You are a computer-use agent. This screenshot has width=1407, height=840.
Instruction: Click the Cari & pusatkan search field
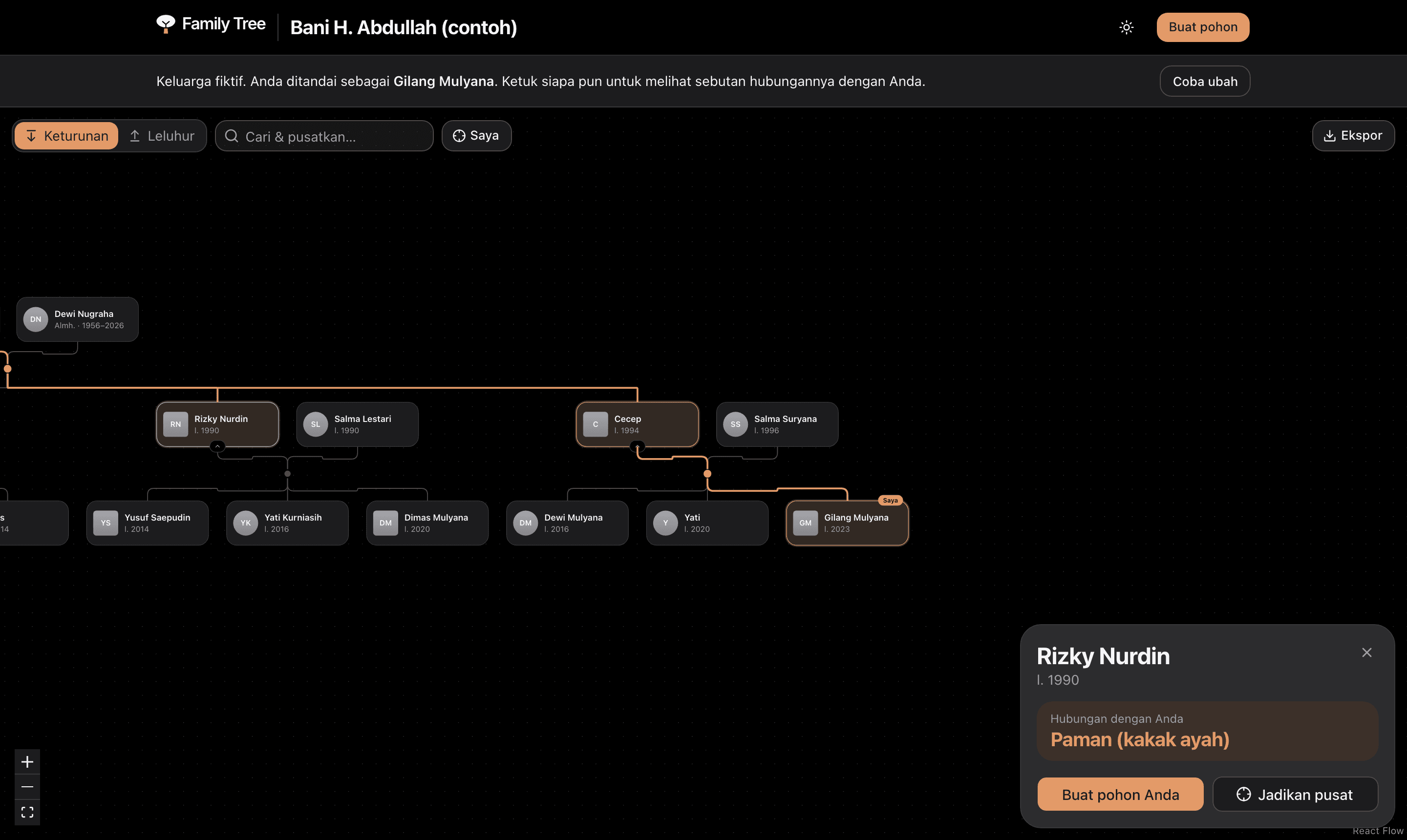324,136
